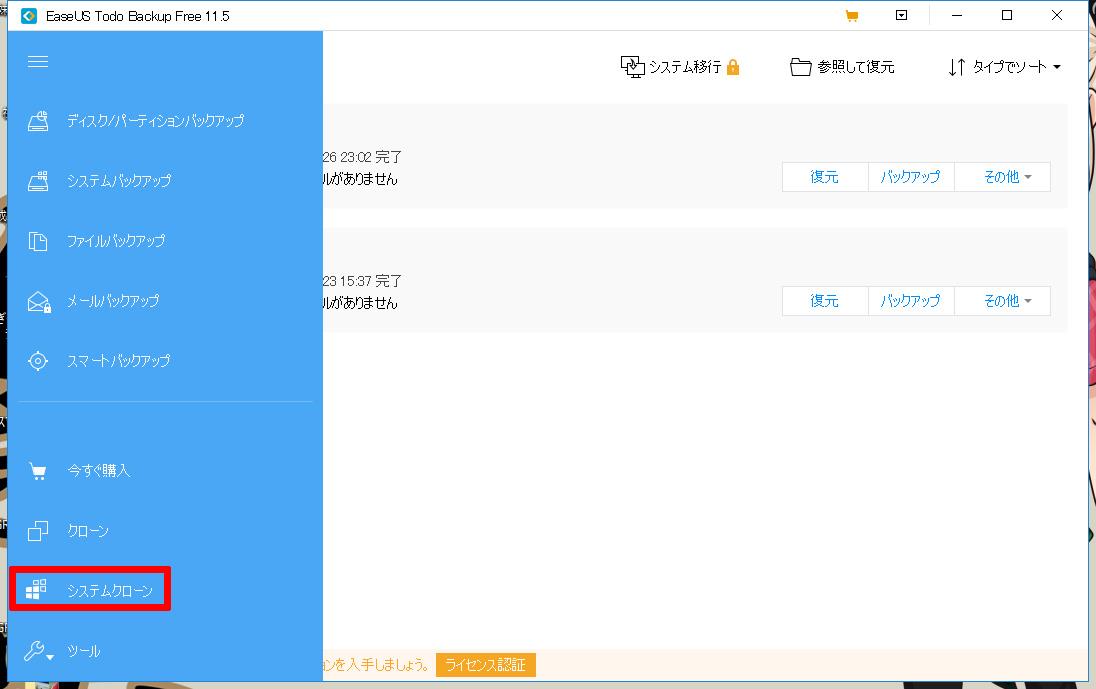Click the folder icon for 参照して復元

pos(800,67)
